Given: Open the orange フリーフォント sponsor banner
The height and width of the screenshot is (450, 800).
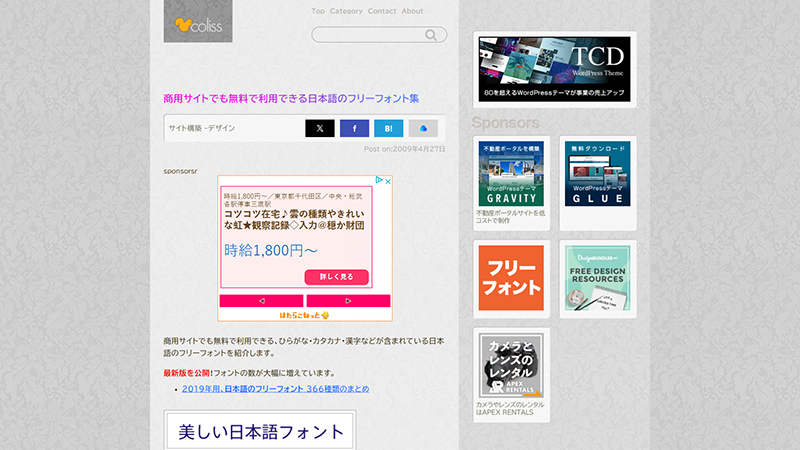Looking at the screenshot, I should click(511, 278).
